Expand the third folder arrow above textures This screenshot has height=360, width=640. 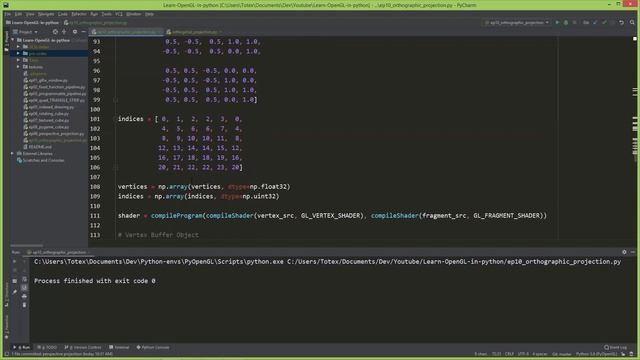[18, 60]
